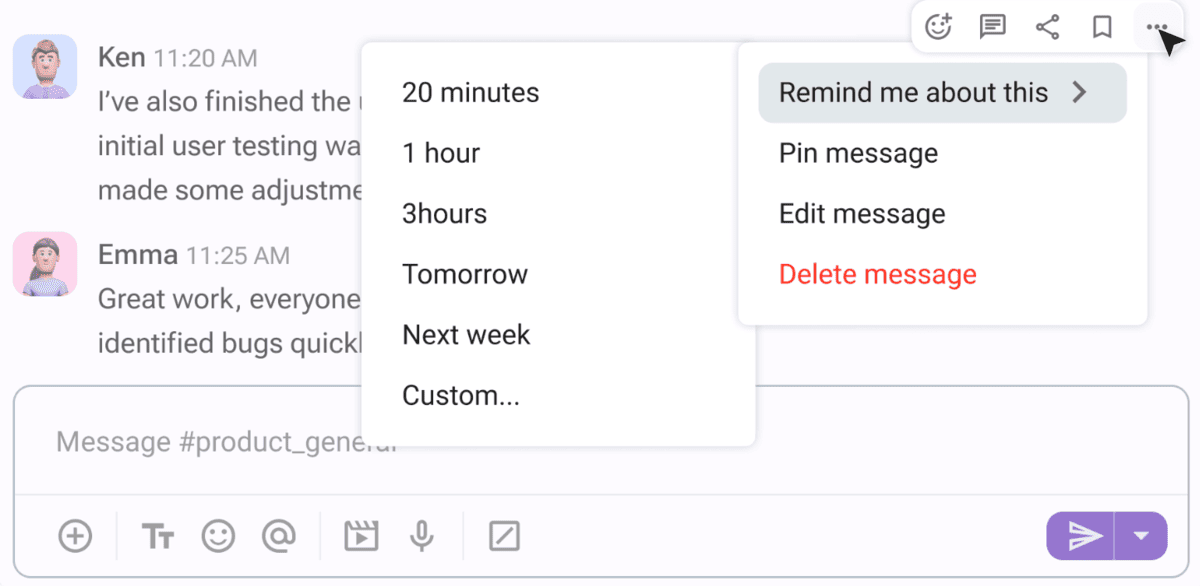Click the plus attachment icon in composer
This screenshot has width=1200, height=586.
(75, 535)
